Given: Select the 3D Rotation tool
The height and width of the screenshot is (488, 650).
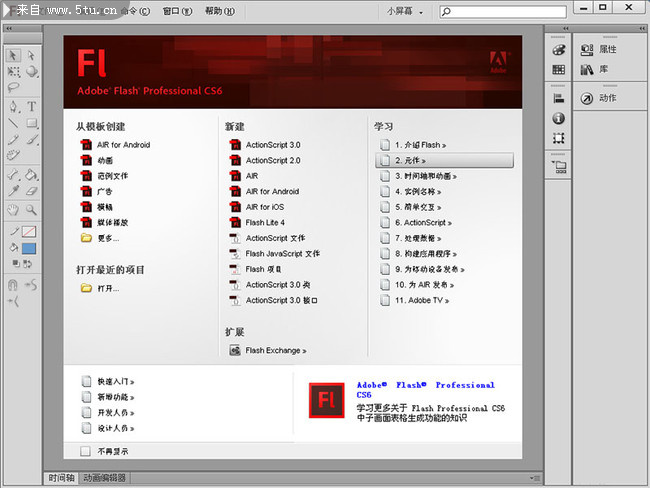Looking at the screenshot, I should [32, 71].
